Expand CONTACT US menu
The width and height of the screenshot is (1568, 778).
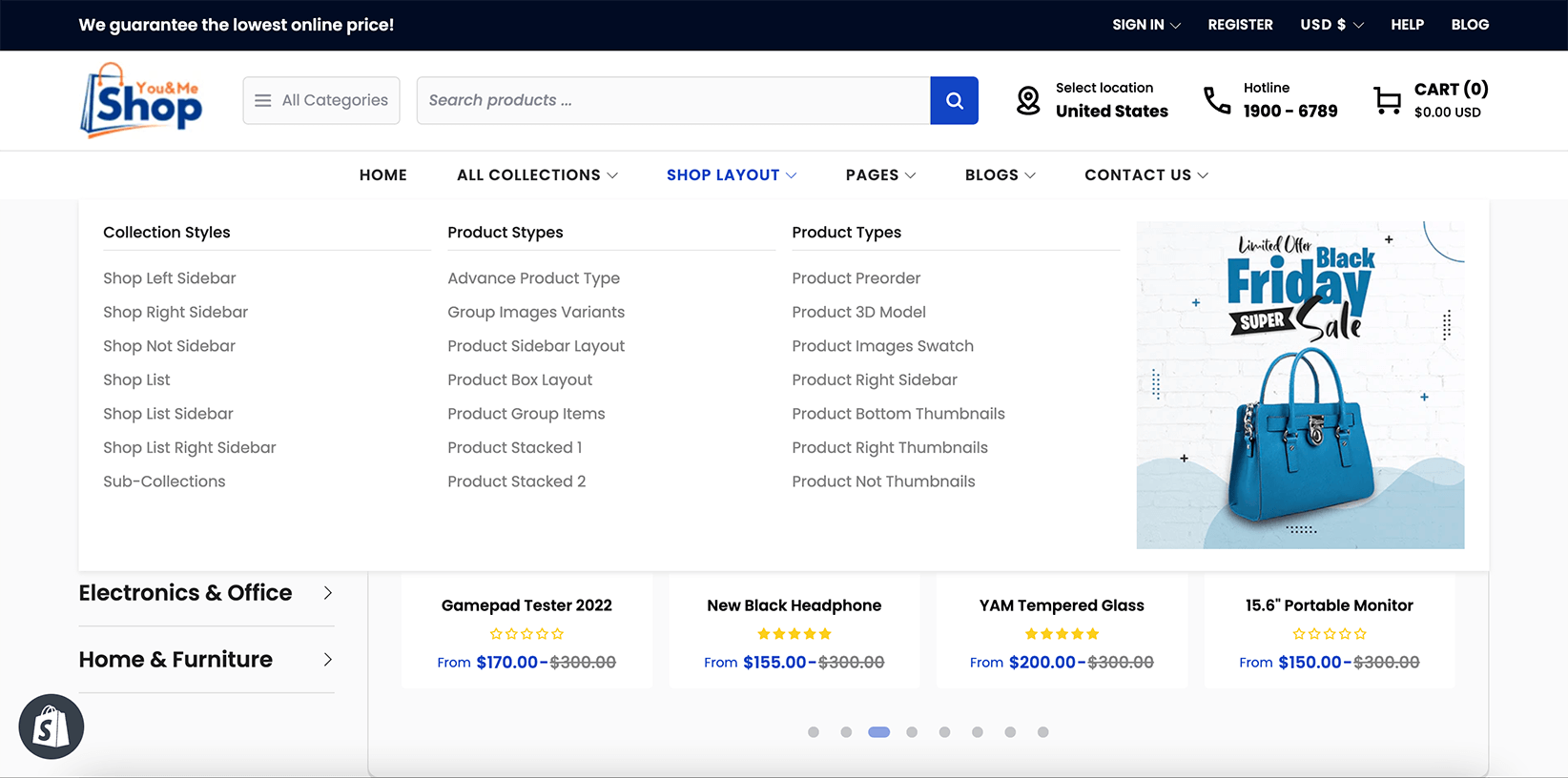coord(1146,175)
